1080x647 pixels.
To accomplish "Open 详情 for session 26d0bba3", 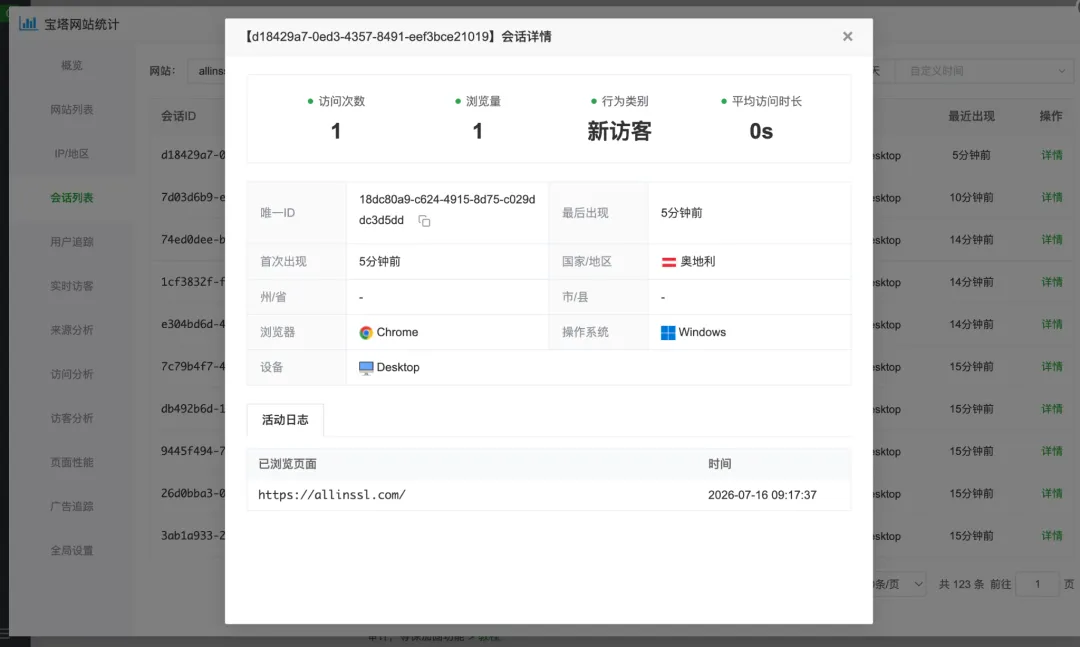I will point(1051,493).
